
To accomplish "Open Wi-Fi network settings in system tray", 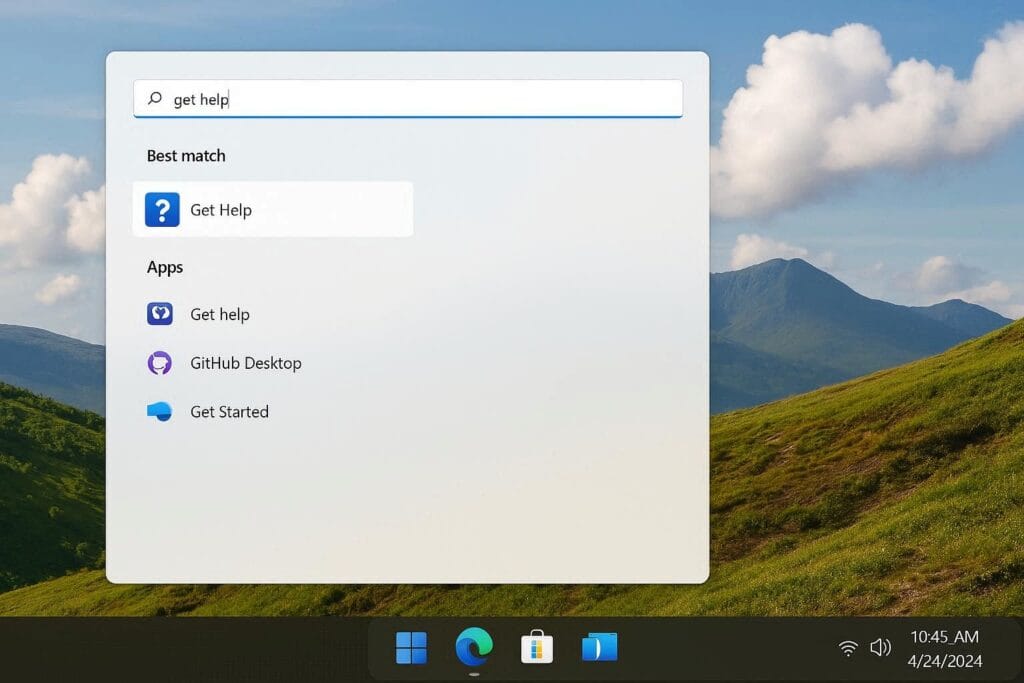I will pos(848,649).
